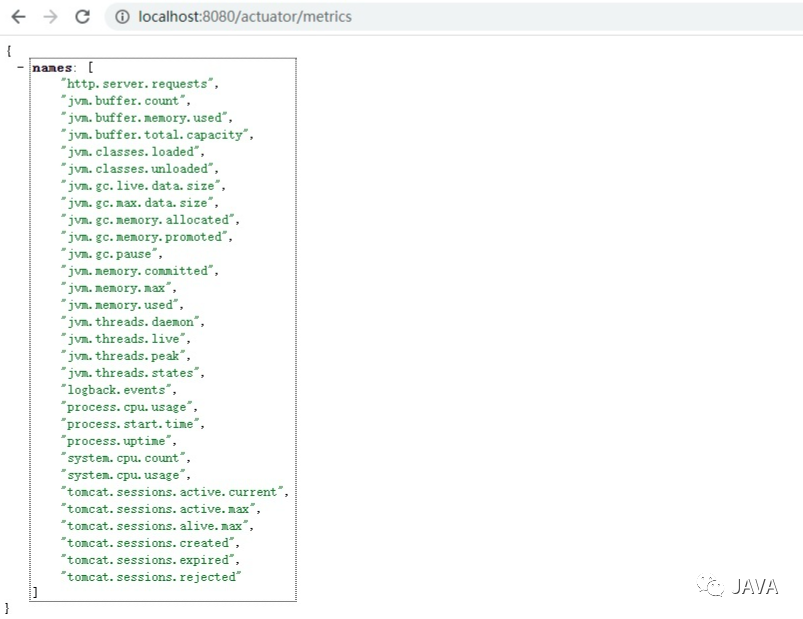Select "tomcat.sessions.expired" entry
This screenshot has width=803, height=619.
click(x=147, y=560)
